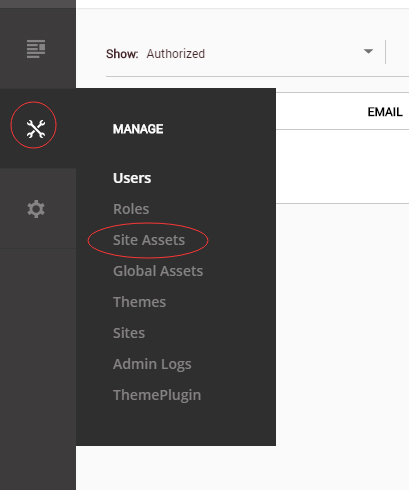
Task: Open Roles from the Manage menu
Action: click(131, 209)
